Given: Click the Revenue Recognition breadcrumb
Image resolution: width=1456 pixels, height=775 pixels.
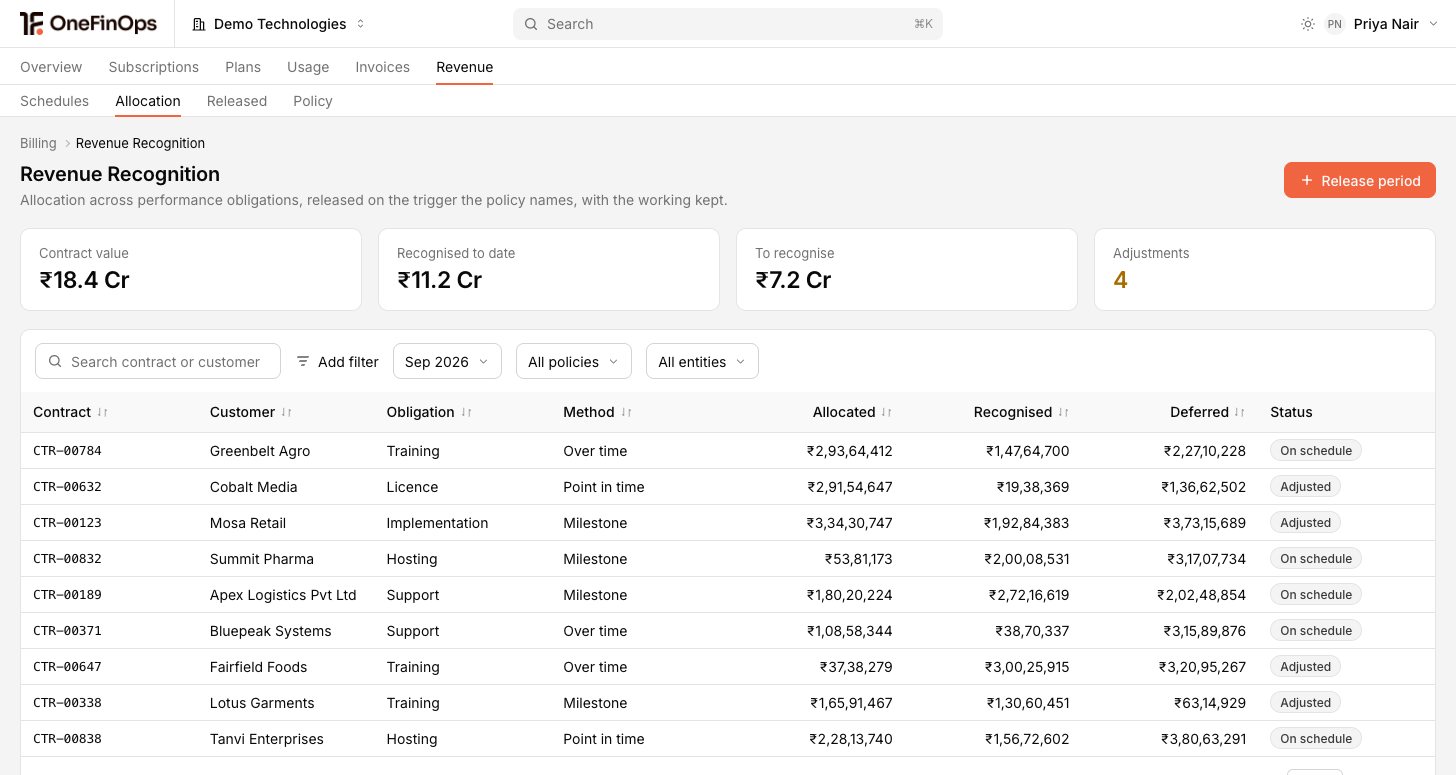Looking at the screenshot, I should (x=140, y=143).
